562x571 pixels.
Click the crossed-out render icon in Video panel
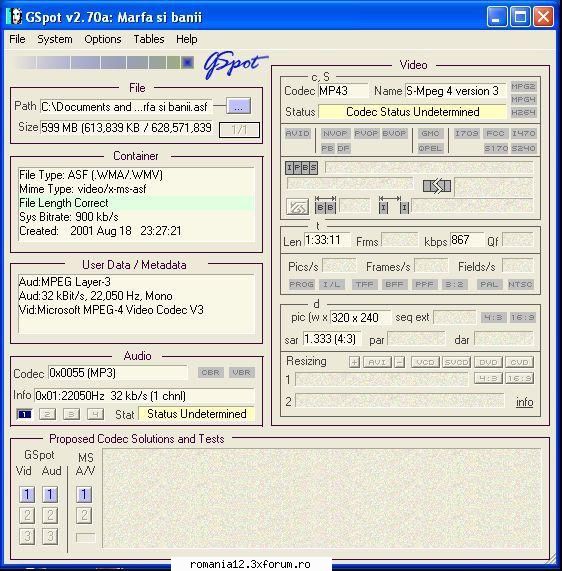click(x=298, y=207)
